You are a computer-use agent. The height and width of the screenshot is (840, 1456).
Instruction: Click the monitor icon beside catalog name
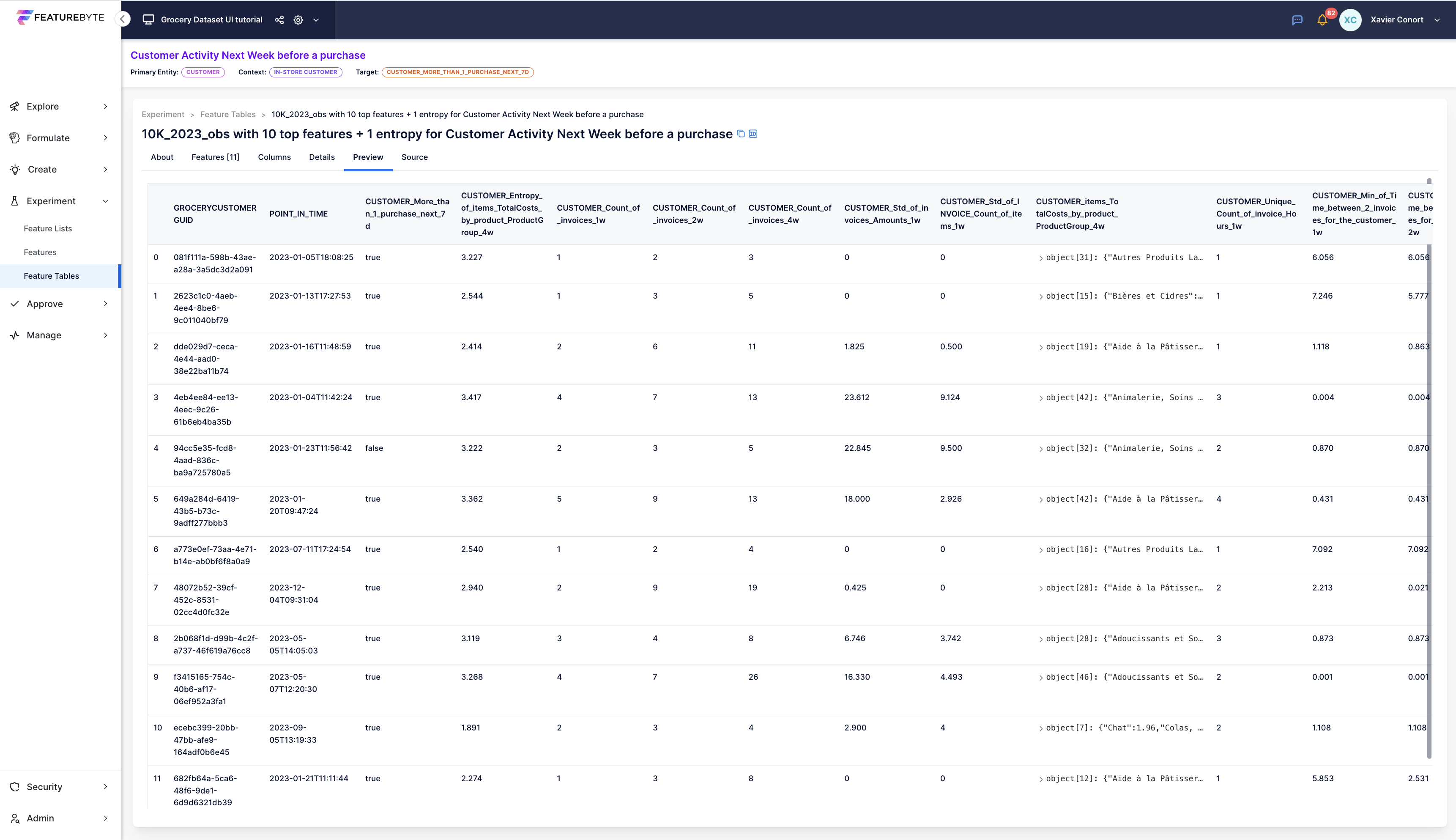(x=148, y=19)
